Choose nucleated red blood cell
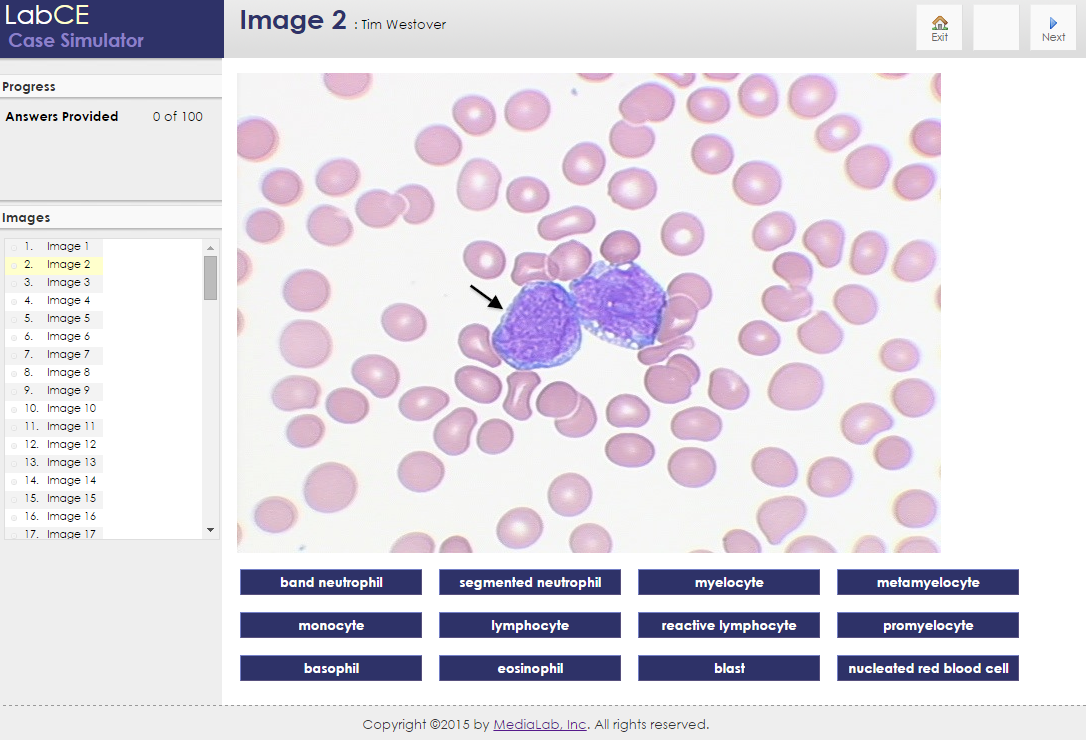This screenshot has height=740, width=1086. point(927,668)
